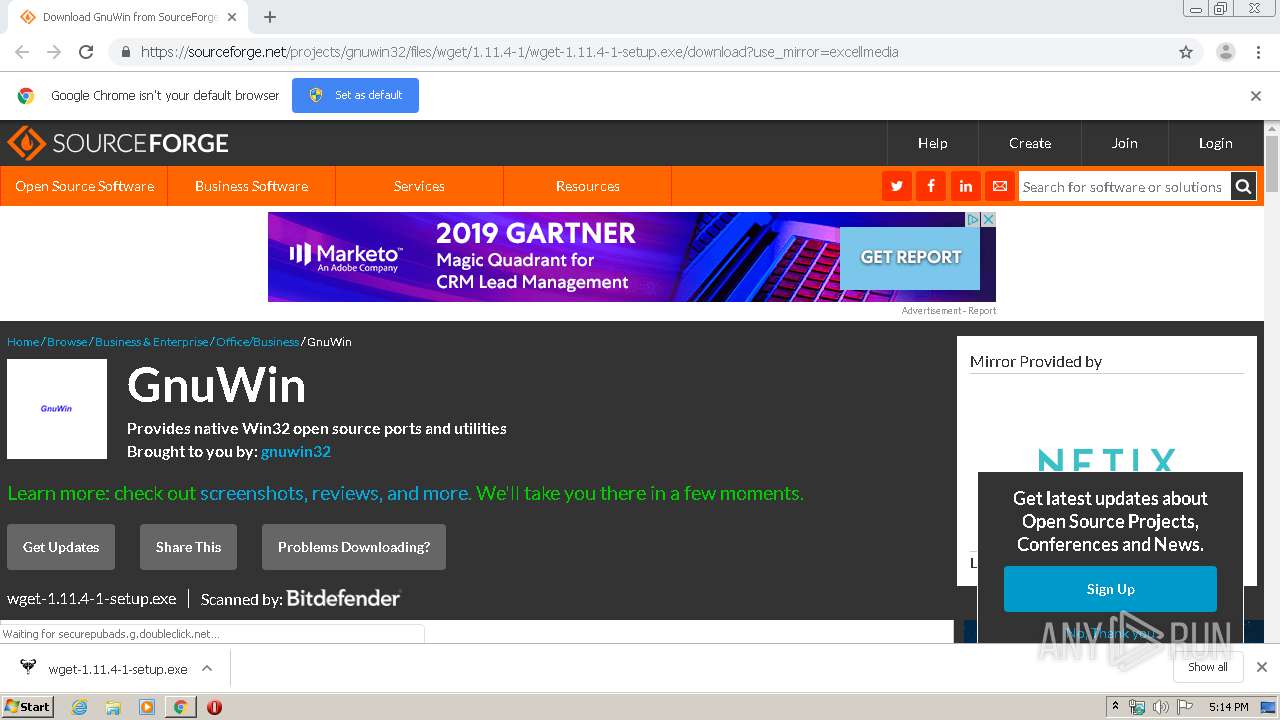Click Help in the top navigation

933,143
